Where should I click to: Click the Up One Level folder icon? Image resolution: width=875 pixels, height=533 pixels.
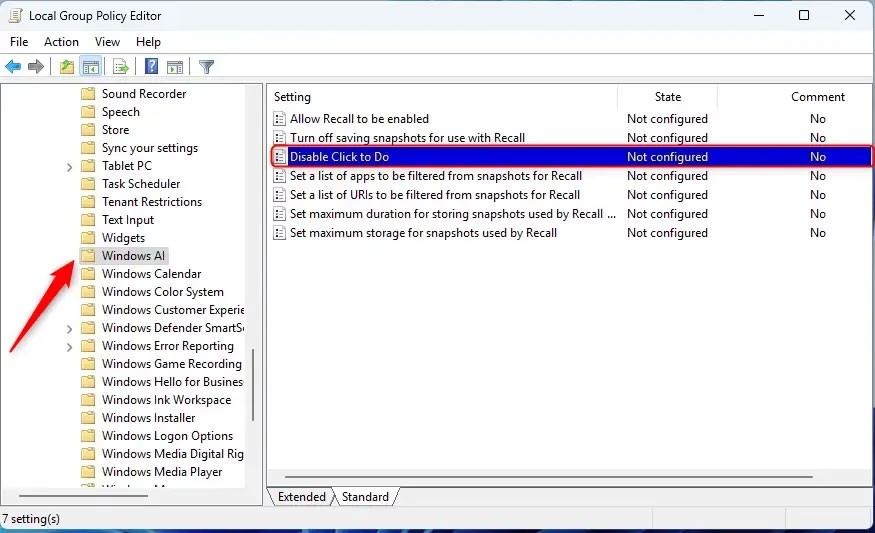[67, 67]
